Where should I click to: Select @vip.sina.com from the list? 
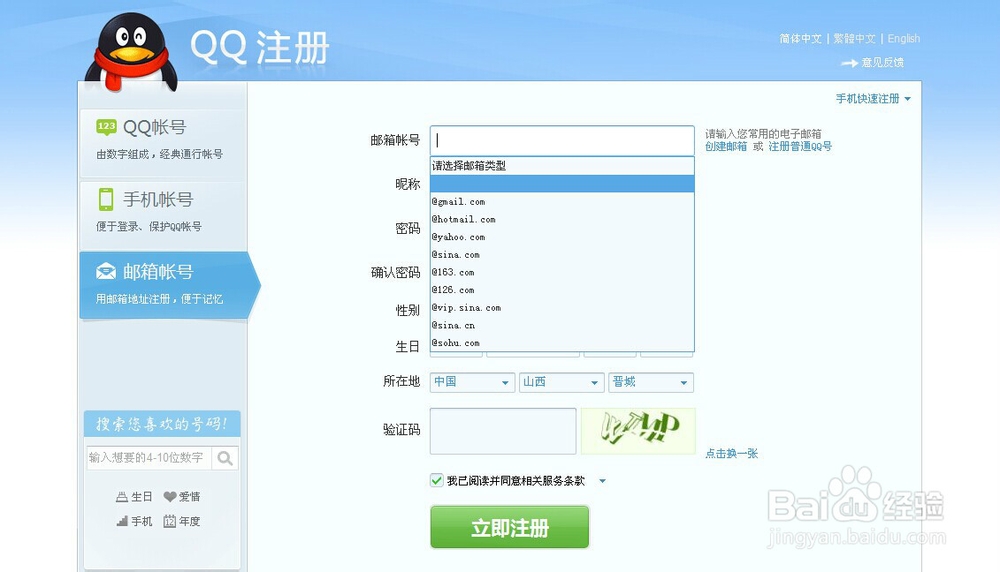pos(562,307)
